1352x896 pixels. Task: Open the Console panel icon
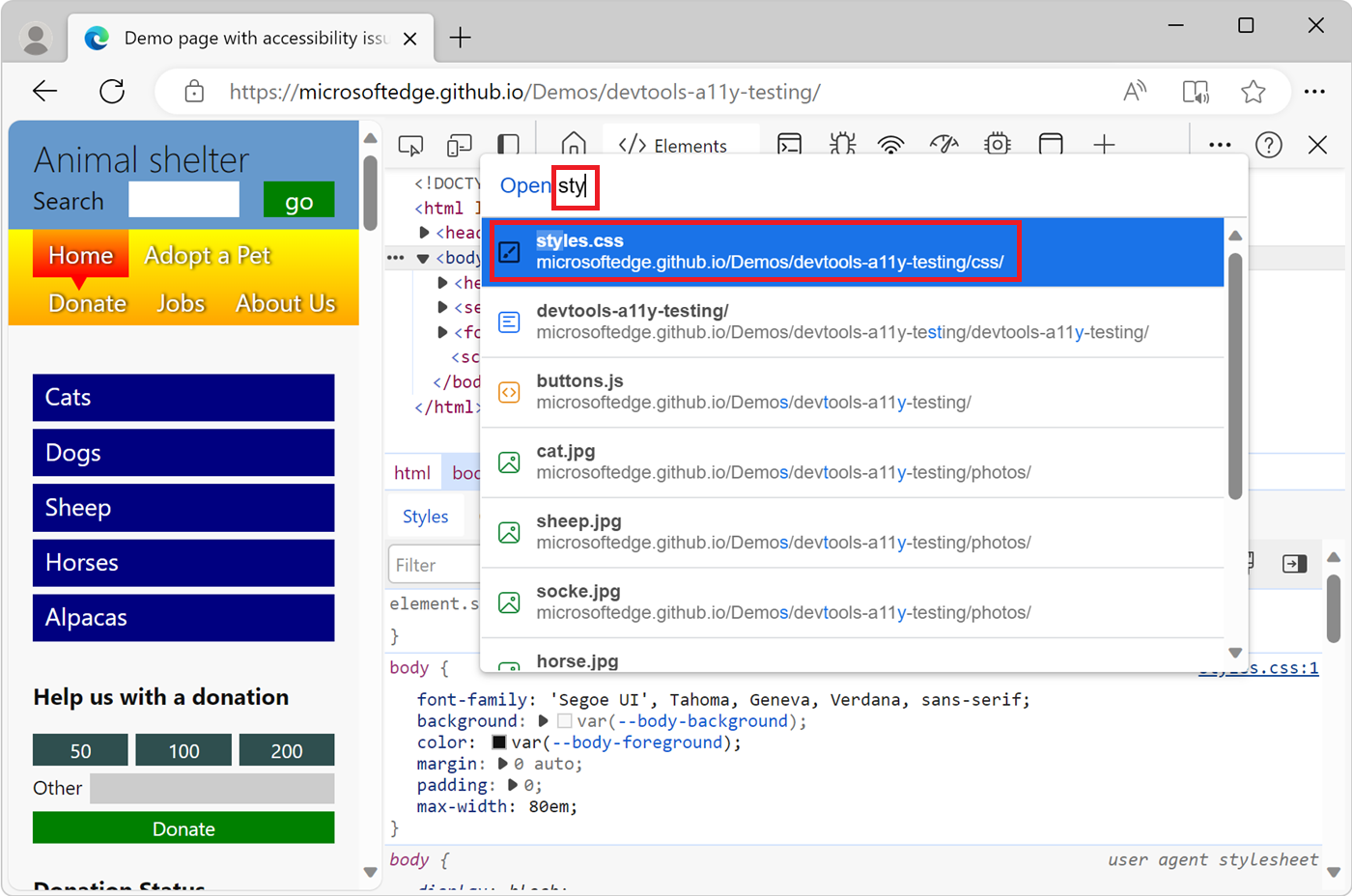(x=790, y=144)
